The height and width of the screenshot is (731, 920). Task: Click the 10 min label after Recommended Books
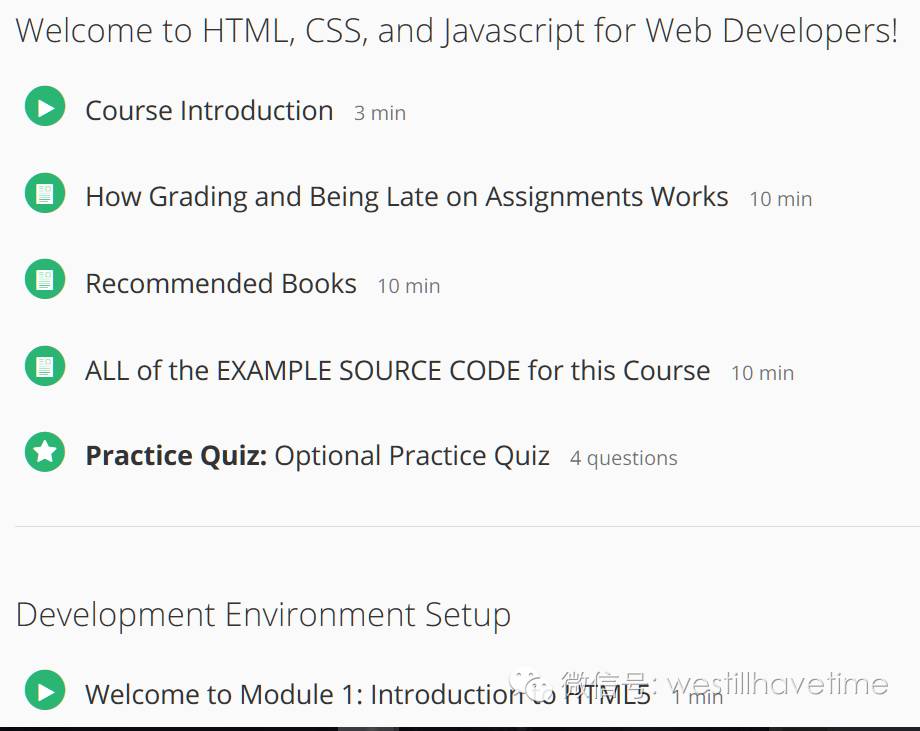pyautogui.click(x=408, y=286)
